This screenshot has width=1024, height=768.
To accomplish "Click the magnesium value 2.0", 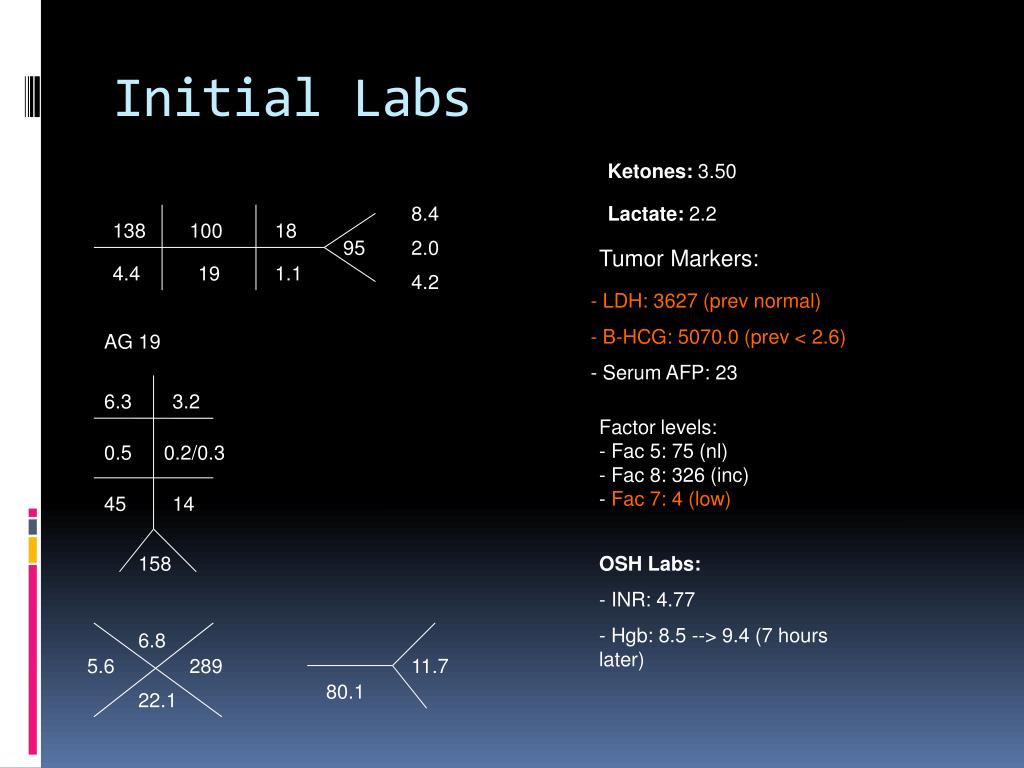I will pos(424,248).
